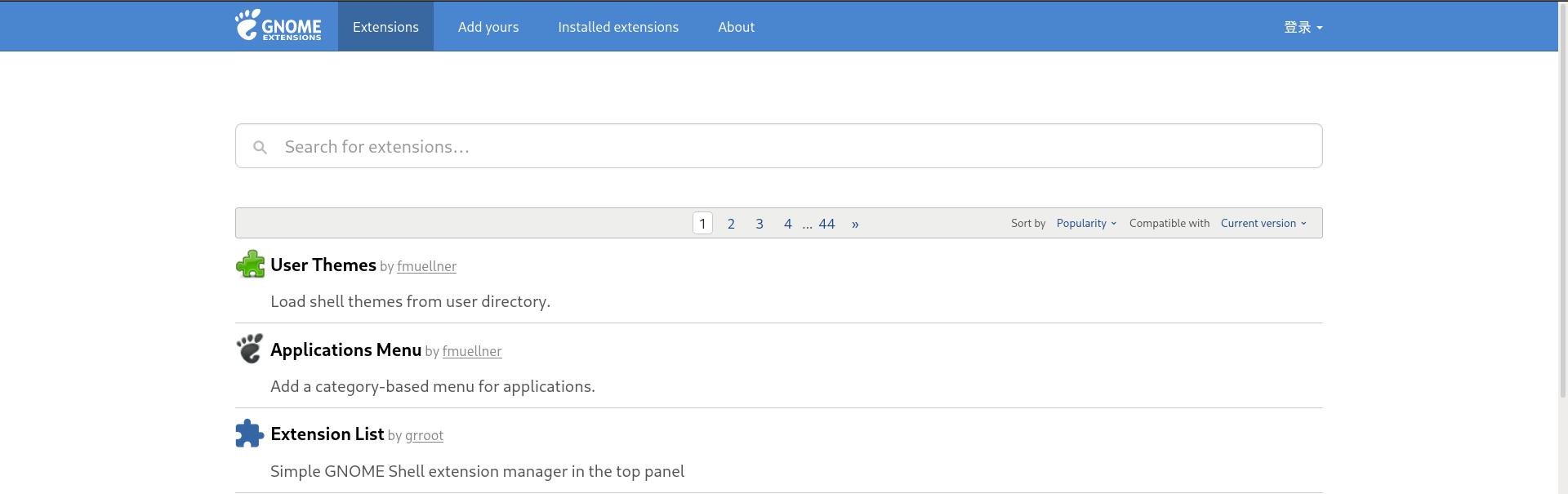
Task: Click "Add a category-based menu for applications."
Action: (433, 386)
